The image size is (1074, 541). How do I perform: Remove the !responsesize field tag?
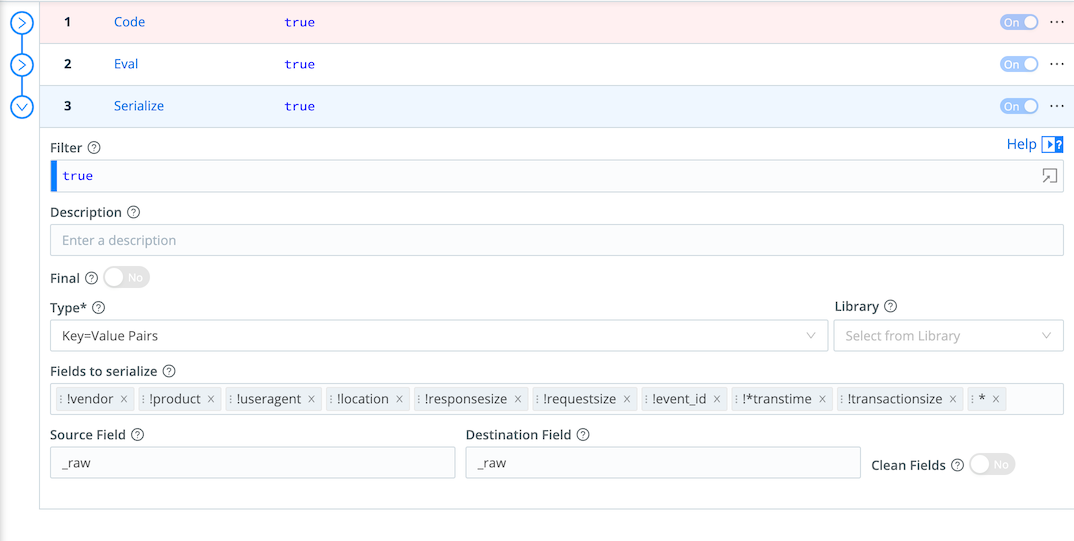518,399
